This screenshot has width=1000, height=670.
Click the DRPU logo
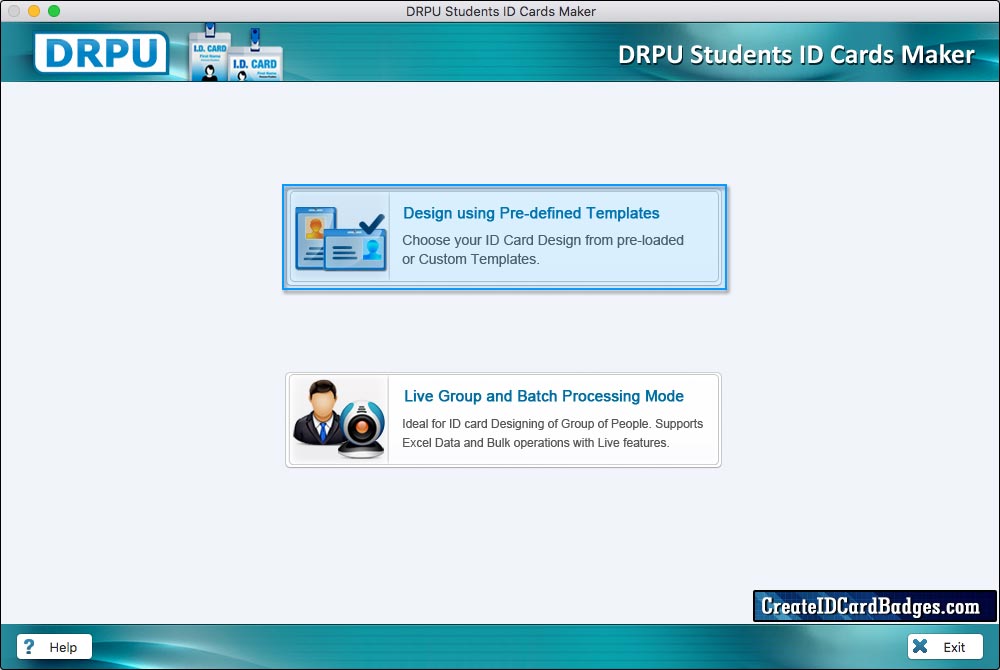pos(101,52)
